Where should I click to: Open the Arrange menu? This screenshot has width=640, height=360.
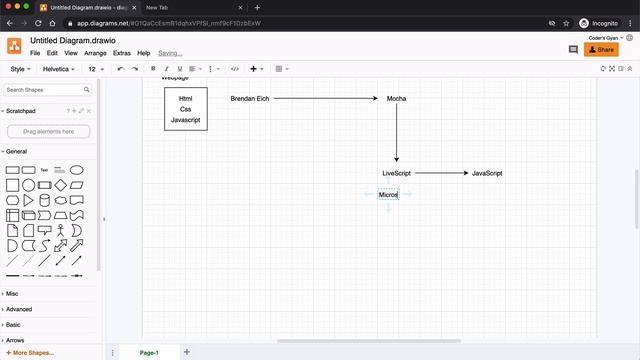(x=95, y=53)
